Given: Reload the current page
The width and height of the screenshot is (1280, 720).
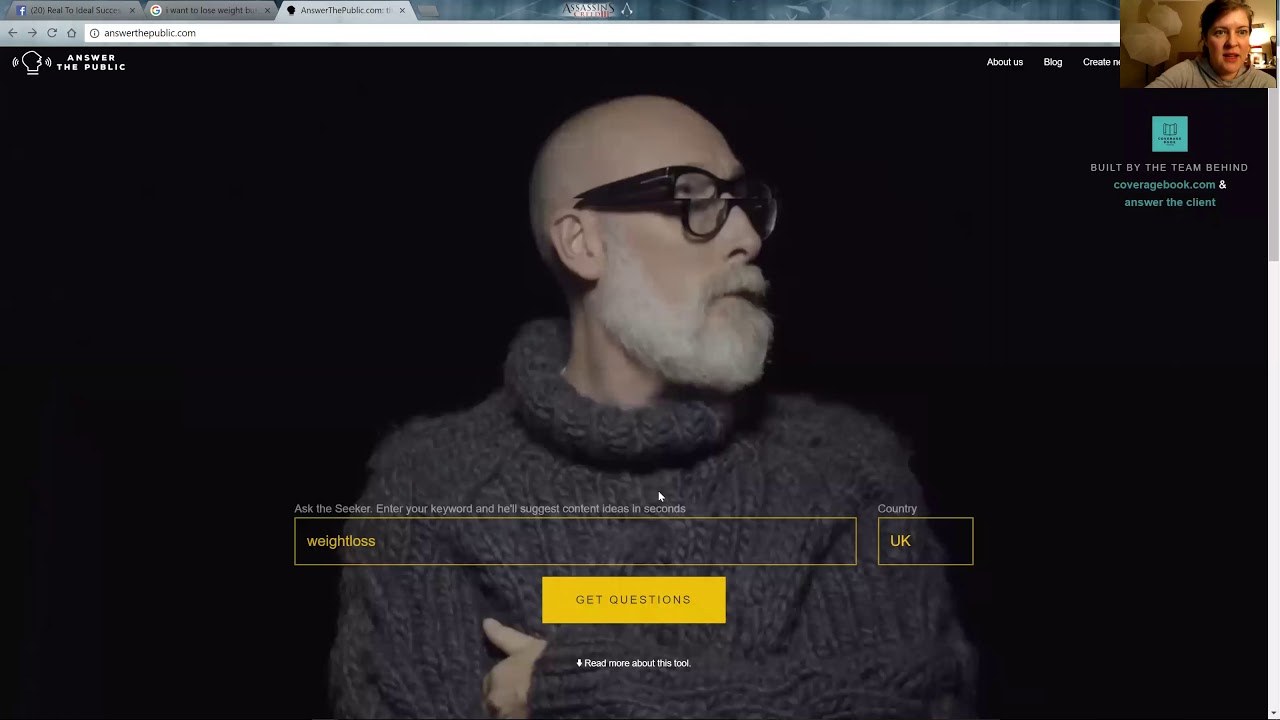Looking at the screenshot, I should (52, 33).
